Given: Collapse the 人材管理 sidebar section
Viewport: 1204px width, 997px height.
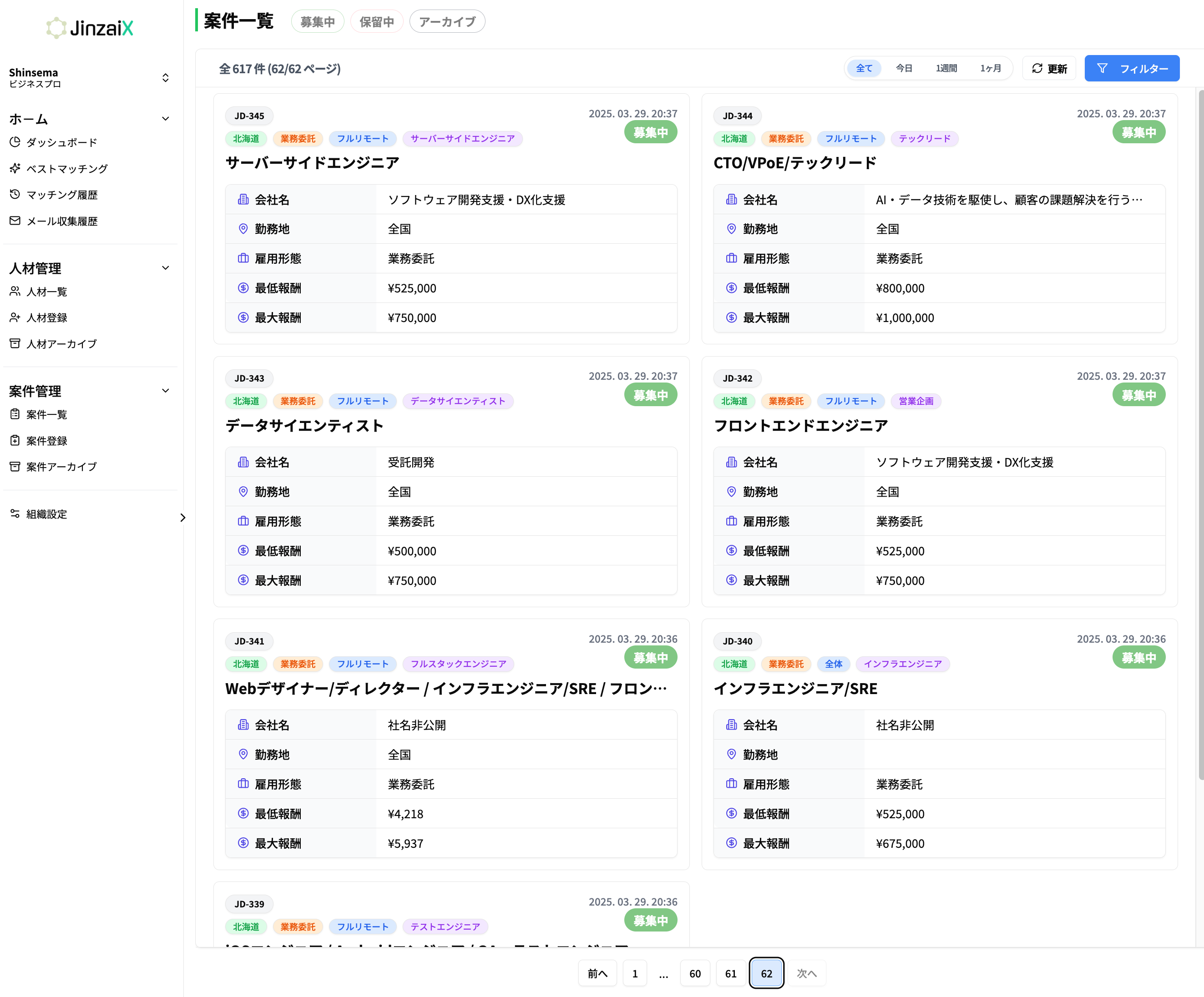Looking at the screenshot, I should pos(166,268).
